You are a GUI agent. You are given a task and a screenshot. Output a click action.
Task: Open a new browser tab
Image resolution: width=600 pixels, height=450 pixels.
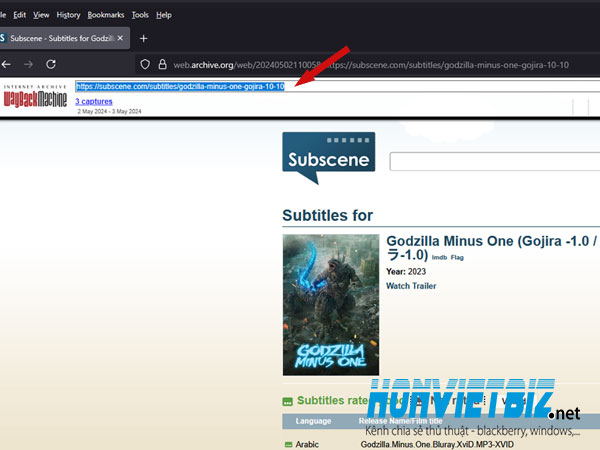click(143, 38)
